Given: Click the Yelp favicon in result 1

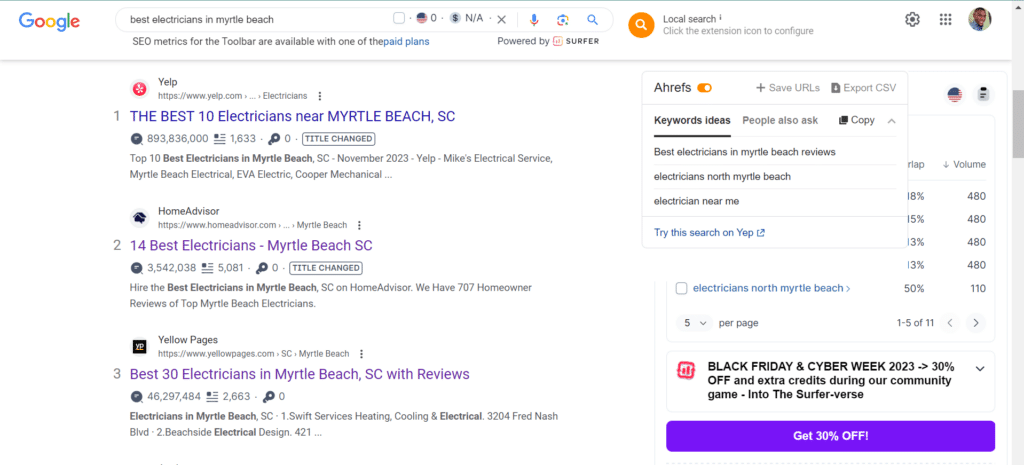Looking at the screenshot, I should (139, 88).
